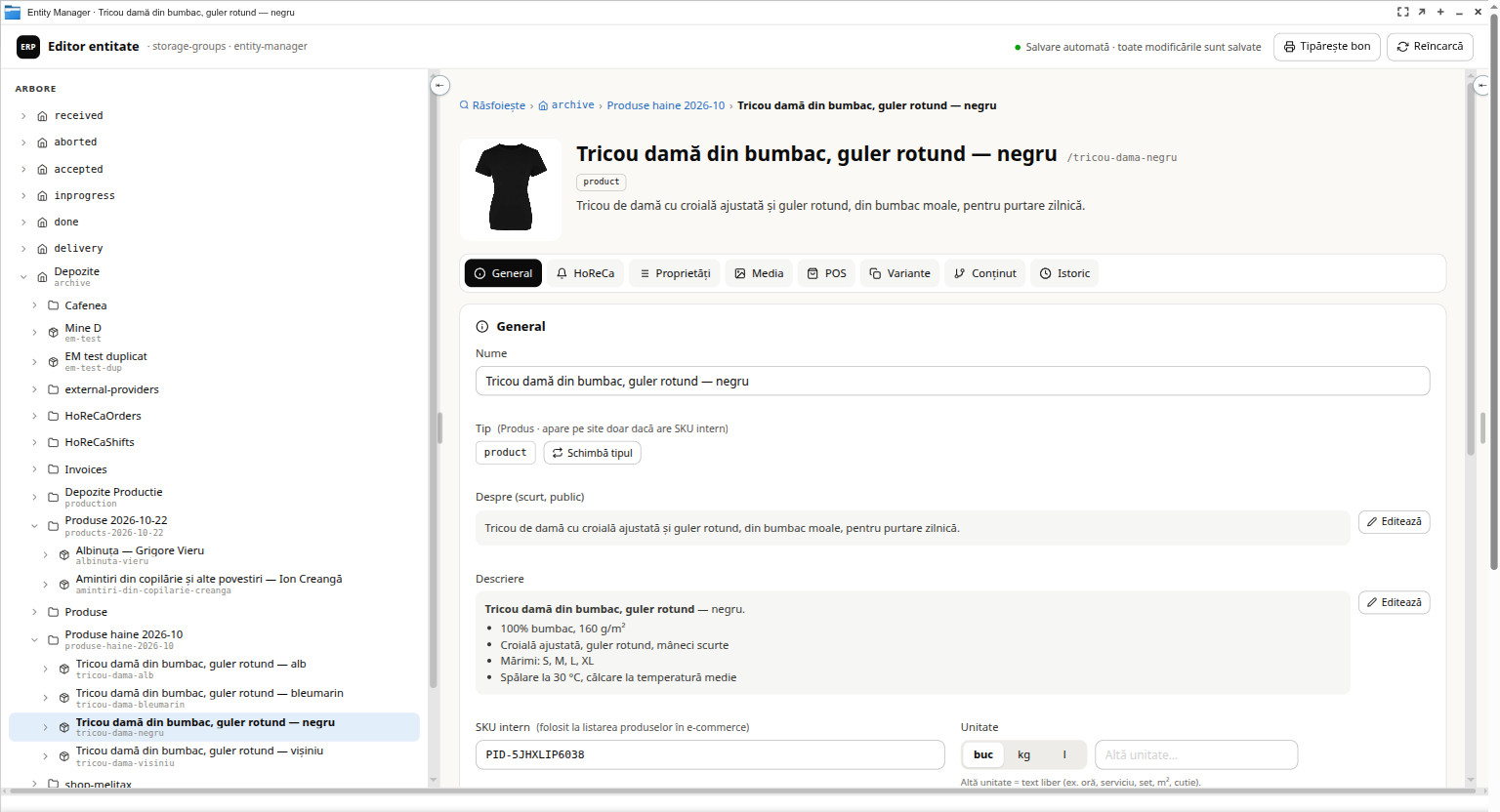Screen dimensions: 1500x812
Task: Click the Reîncarcă button
Action: pos(1430,47)
